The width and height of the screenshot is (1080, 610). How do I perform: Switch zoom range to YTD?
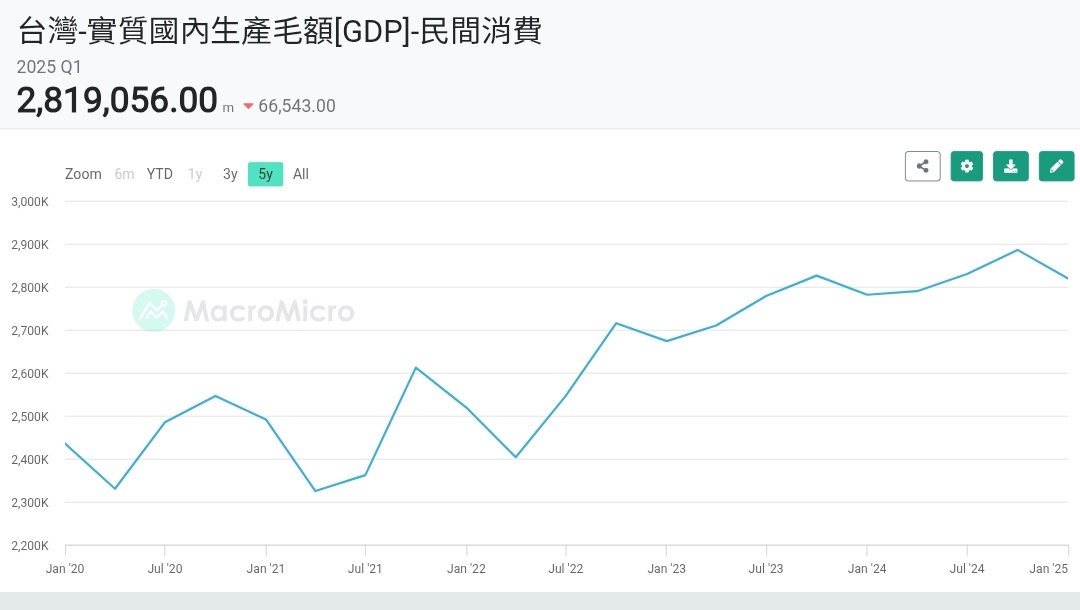[x=160, y=174]
